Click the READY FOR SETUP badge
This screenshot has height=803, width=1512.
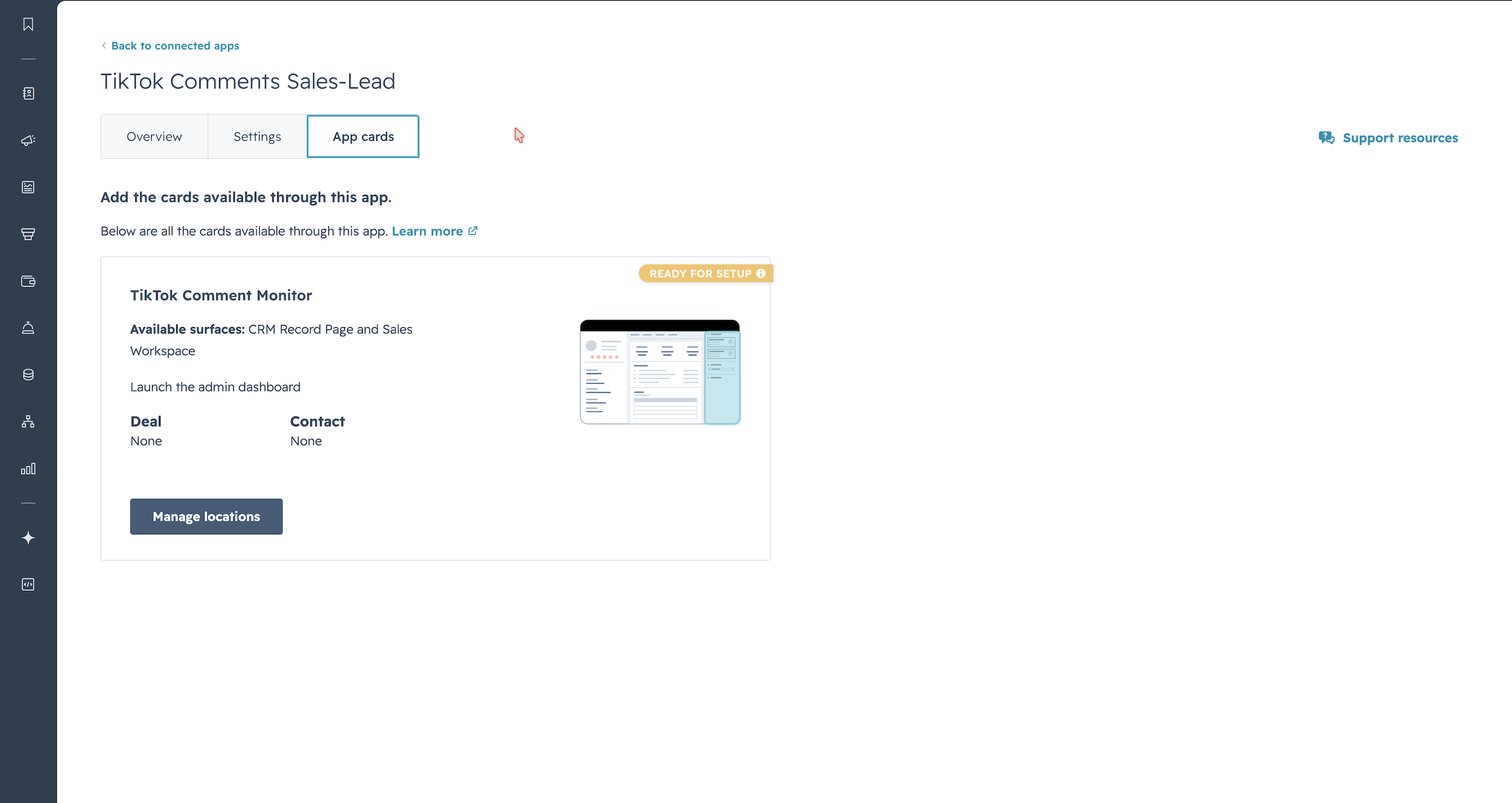pos(705,273)
